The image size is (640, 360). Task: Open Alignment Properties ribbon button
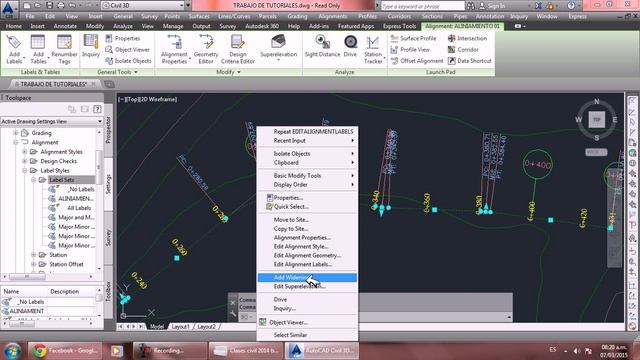[174, 49]
